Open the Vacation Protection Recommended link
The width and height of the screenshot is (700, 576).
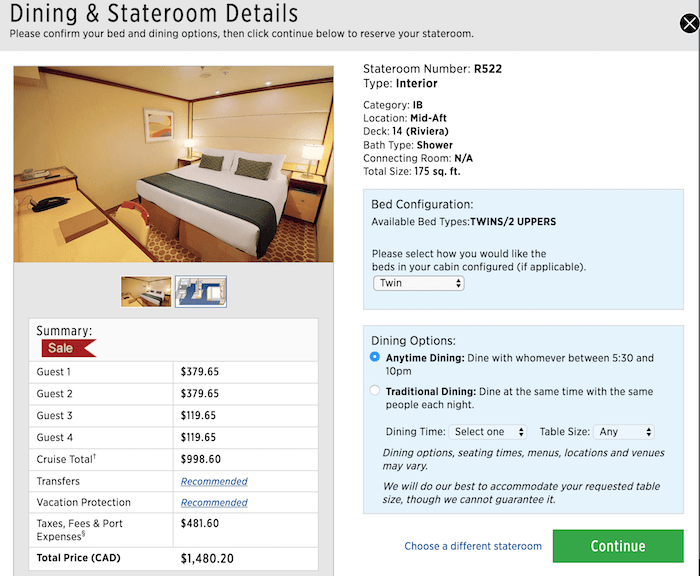(214, 502)
